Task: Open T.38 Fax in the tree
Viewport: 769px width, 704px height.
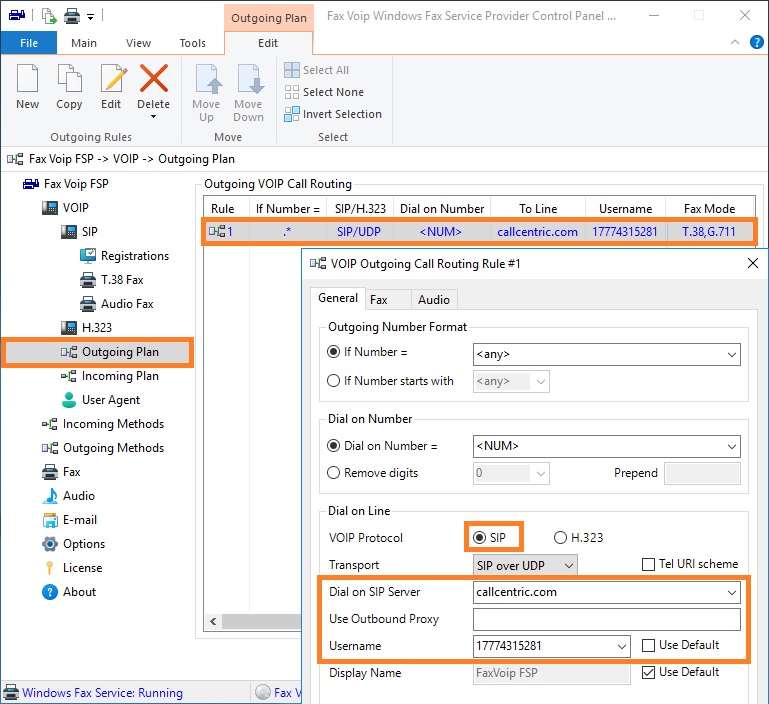Action: tap(112, 280)
